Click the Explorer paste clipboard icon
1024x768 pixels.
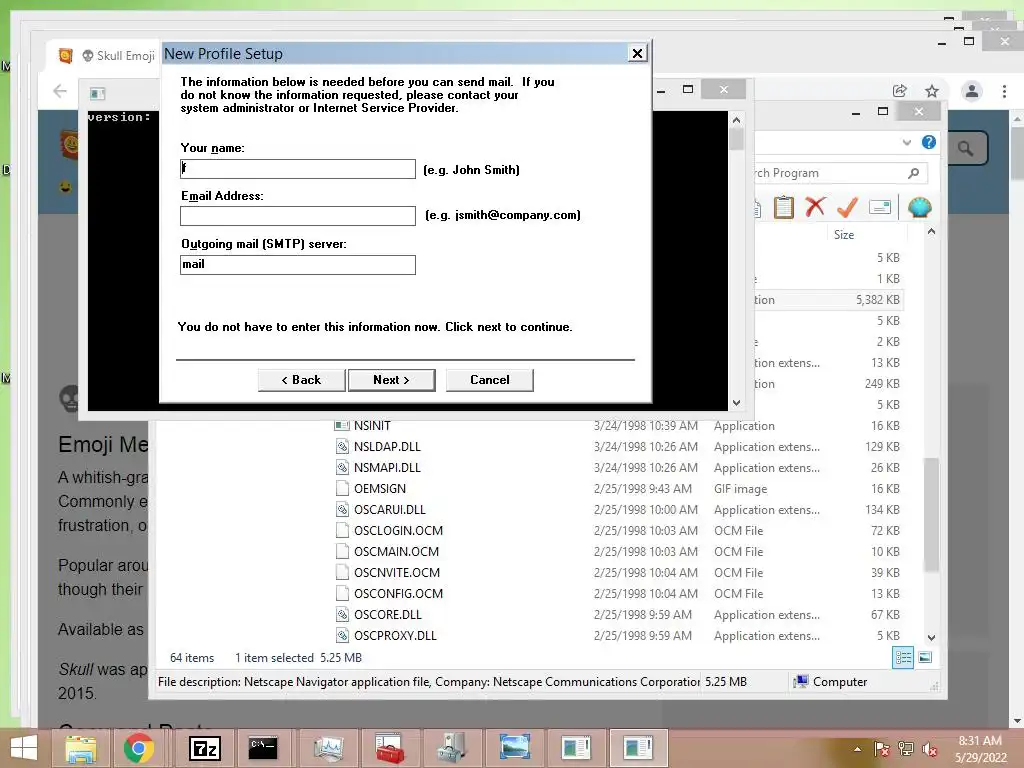(784, 207)
